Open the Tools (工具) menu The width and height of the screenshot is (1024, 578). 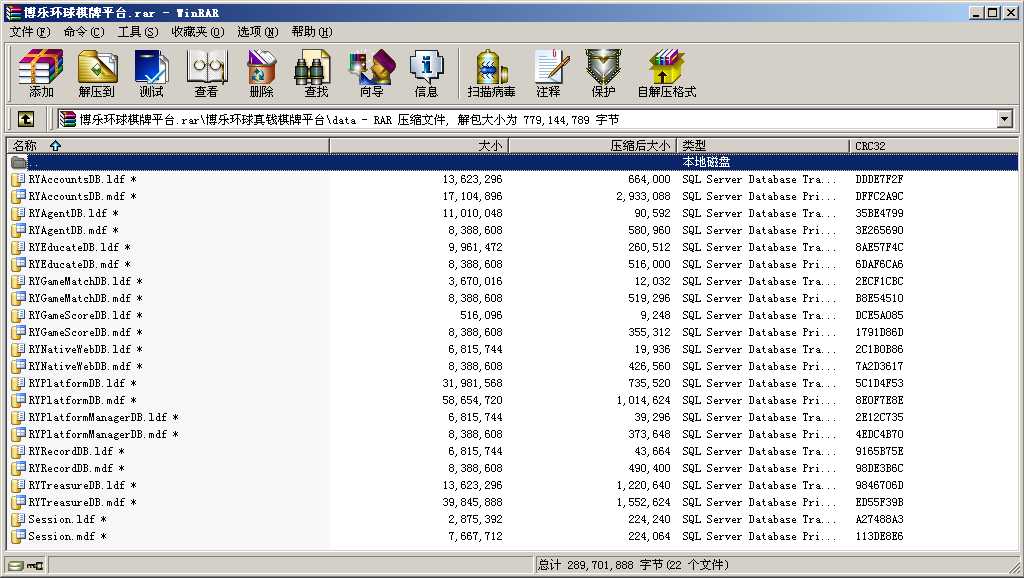click(x=138, y=31)
